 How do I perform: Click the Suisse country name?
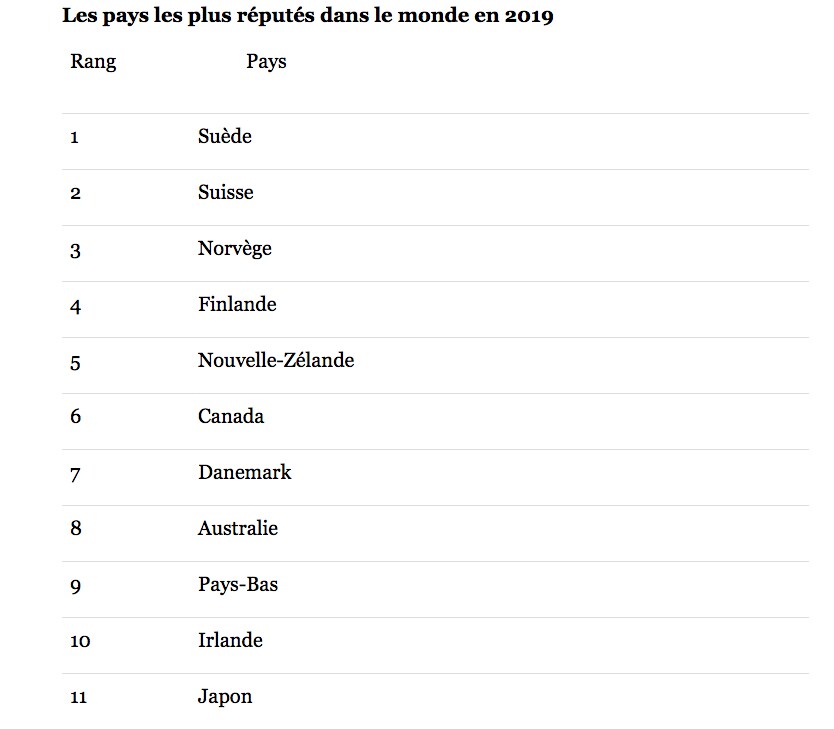tap(226, 192)
